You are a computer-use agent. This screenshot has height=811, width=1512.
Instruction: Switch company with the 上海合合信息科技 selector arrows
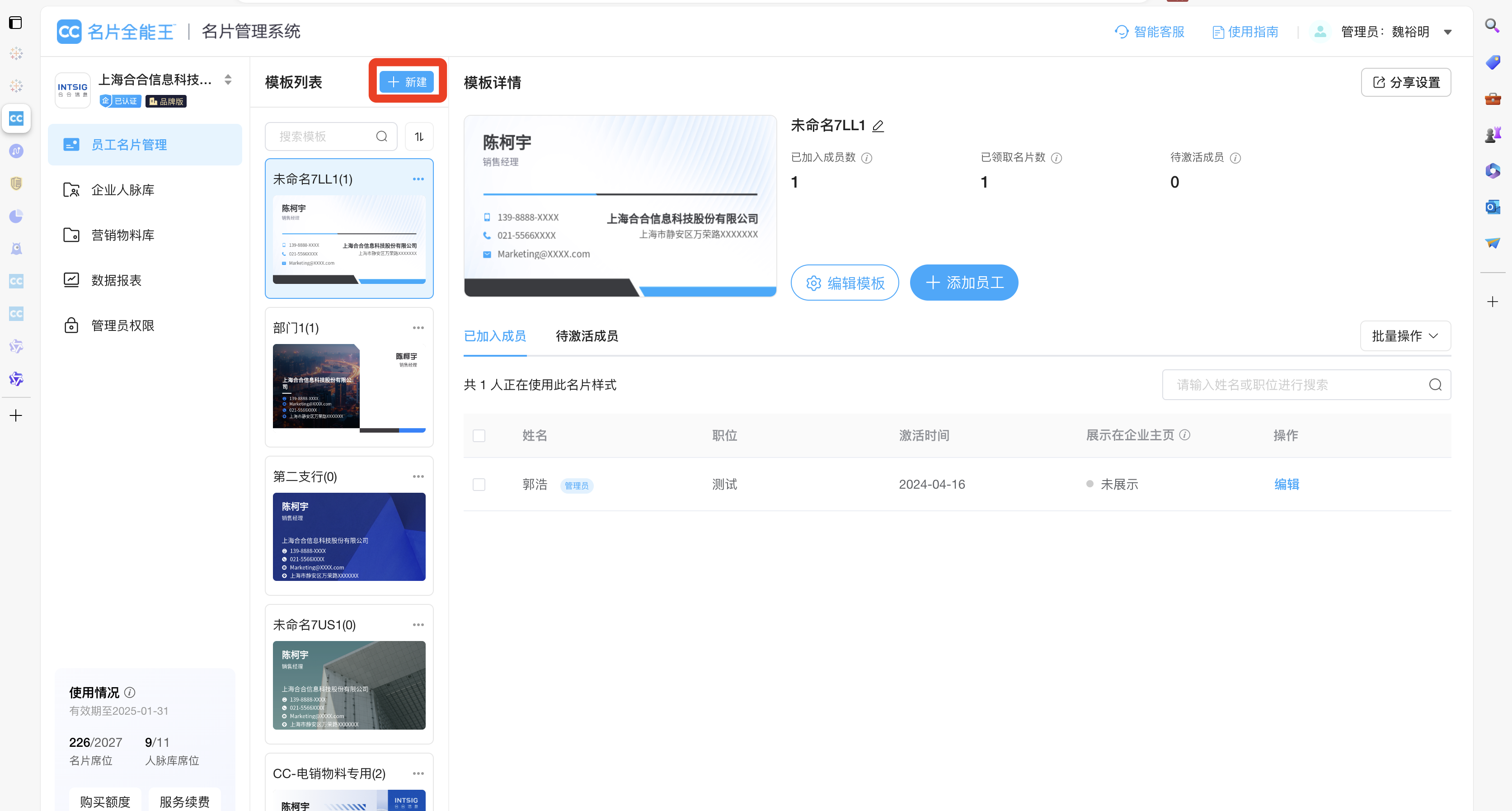(228, 80)
